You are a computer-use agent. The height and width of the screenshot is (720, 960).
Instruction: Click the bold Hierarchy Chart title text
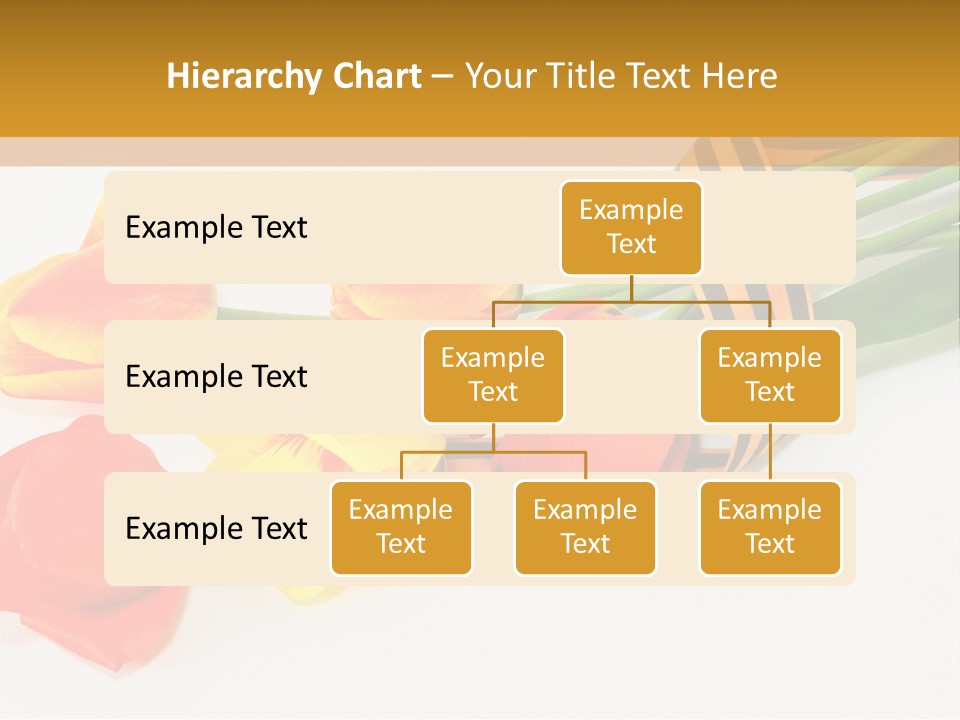click(x=294, y=75)
